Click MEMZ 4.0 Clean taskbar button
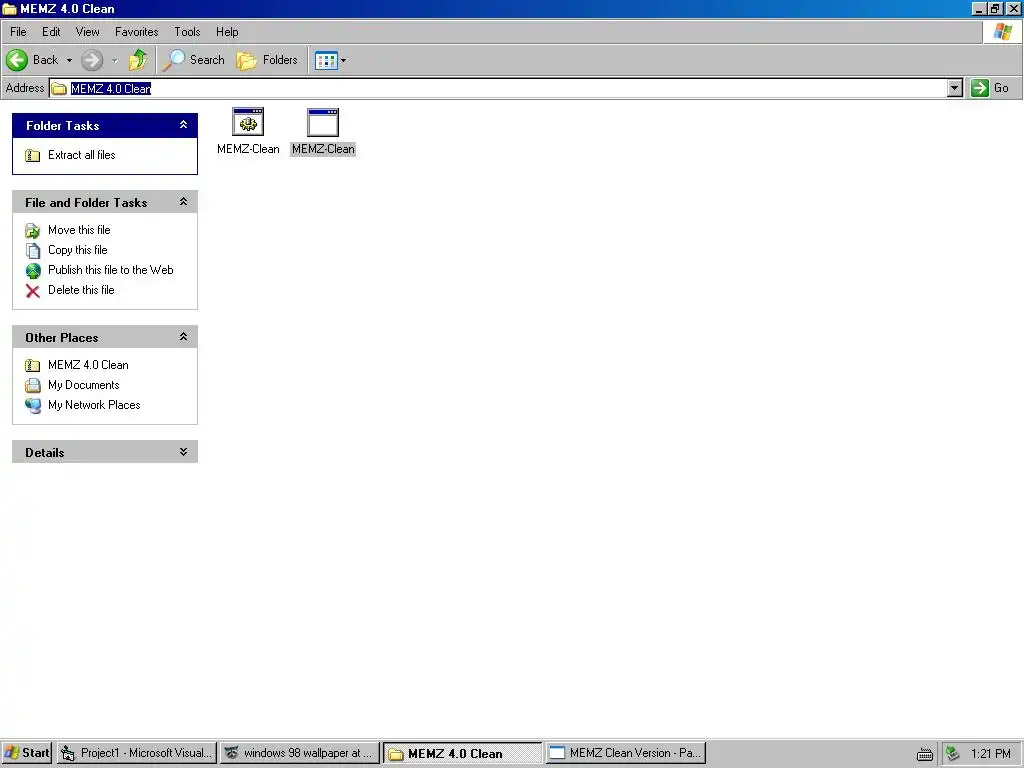 462,754
